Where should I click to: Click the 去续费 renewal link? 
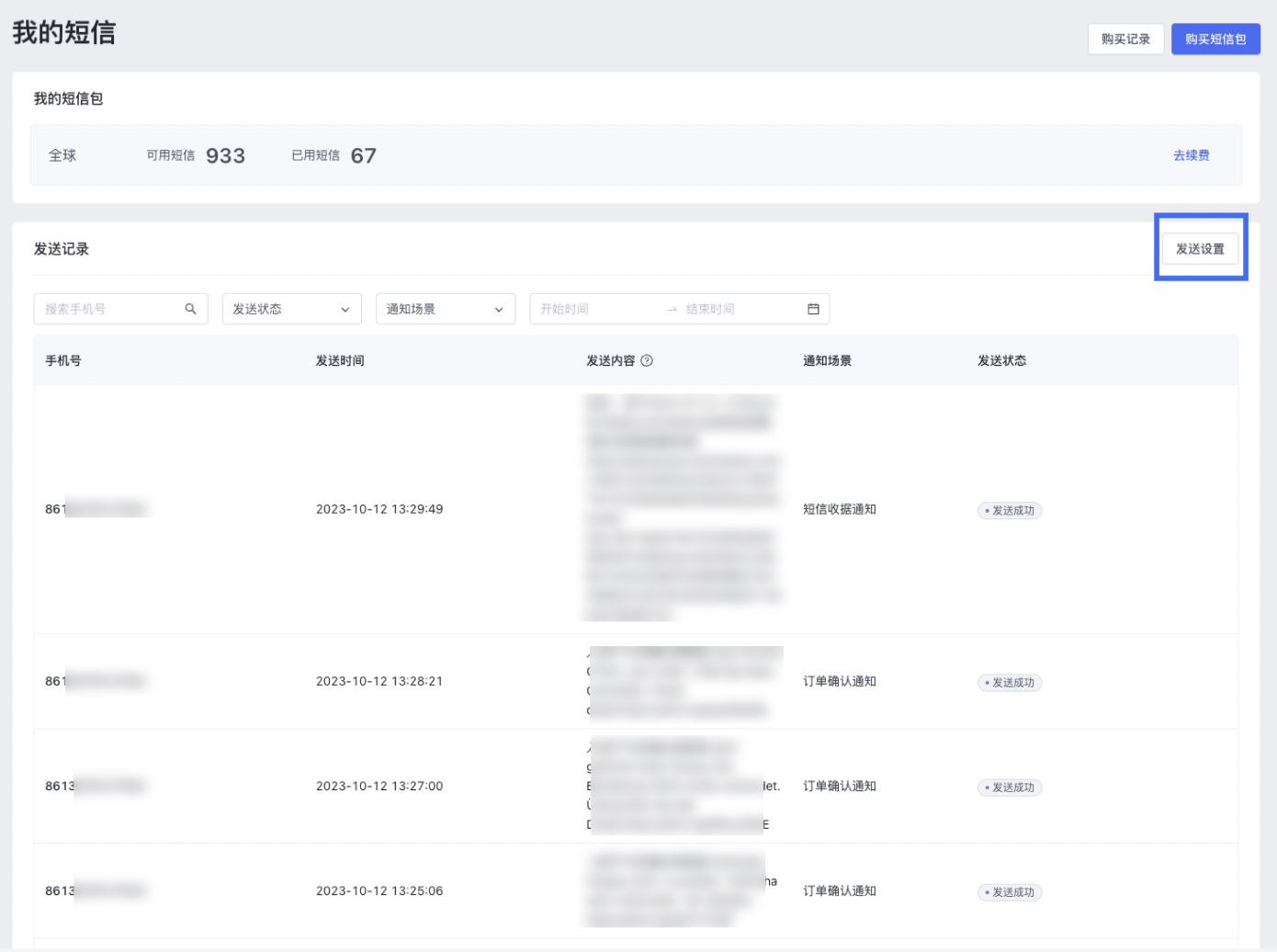1191,155
